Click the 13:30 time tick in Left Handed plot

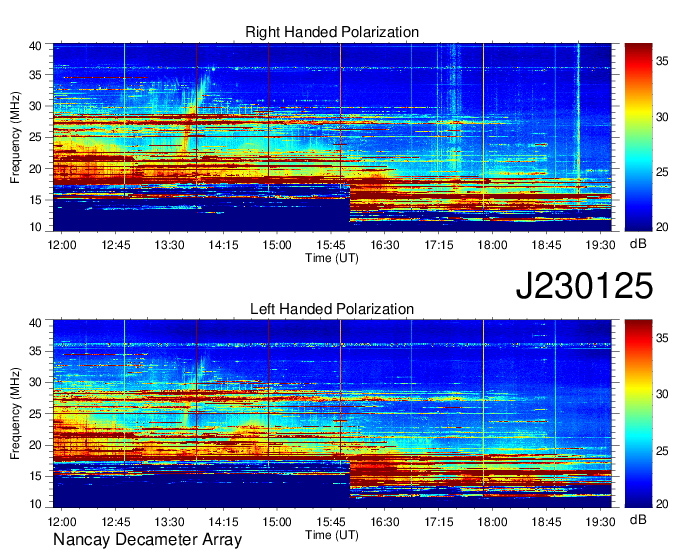[x=170, y=522]
